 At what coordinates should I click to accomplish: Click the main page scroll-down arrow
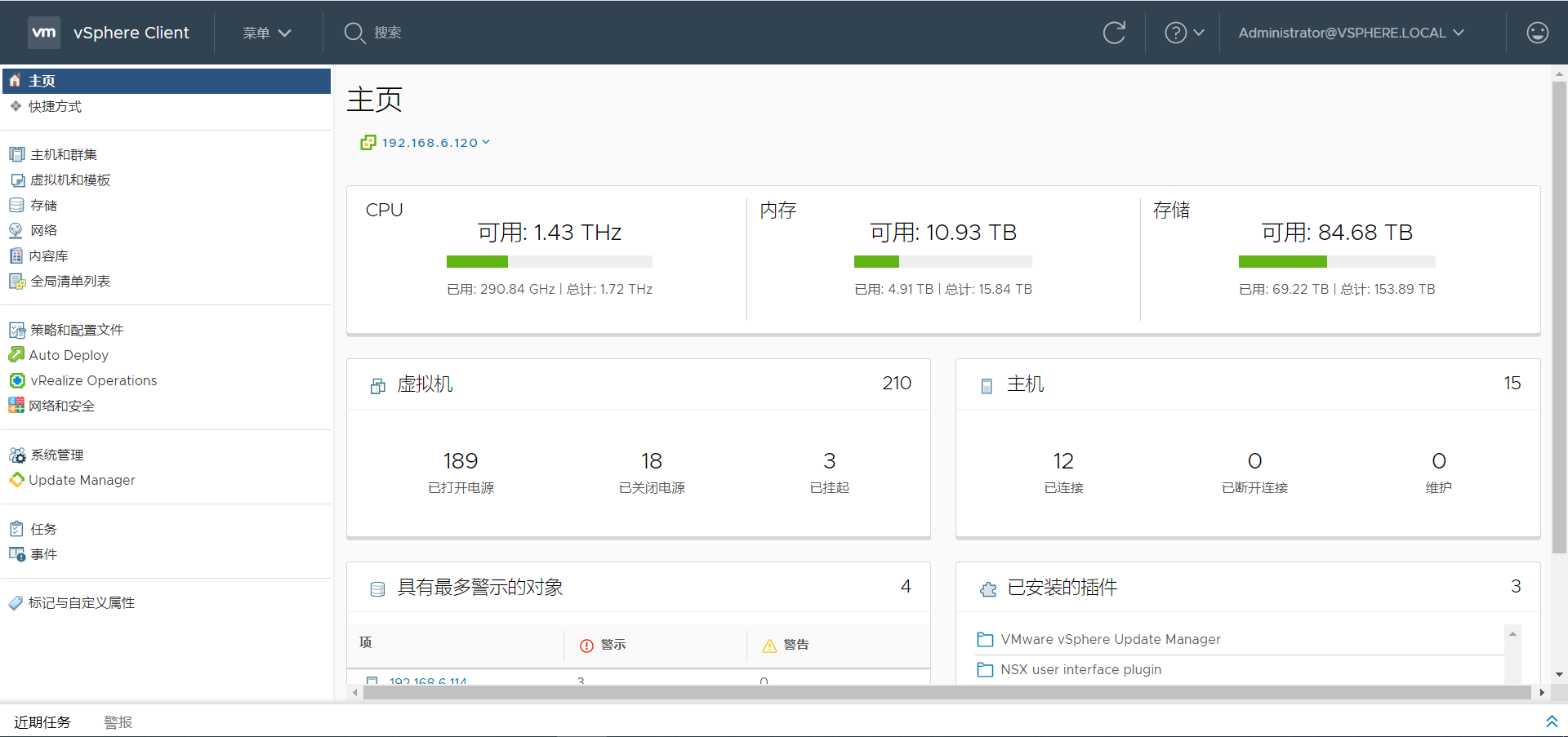tap(1559, 674)
